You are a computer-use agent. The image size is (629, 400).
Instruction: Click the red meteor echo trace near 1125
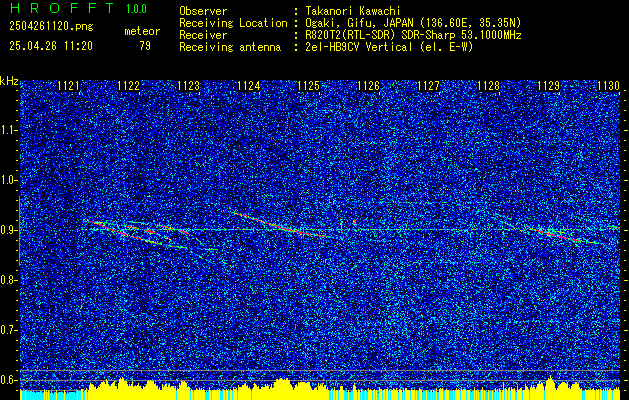click(x=281, y=225)
